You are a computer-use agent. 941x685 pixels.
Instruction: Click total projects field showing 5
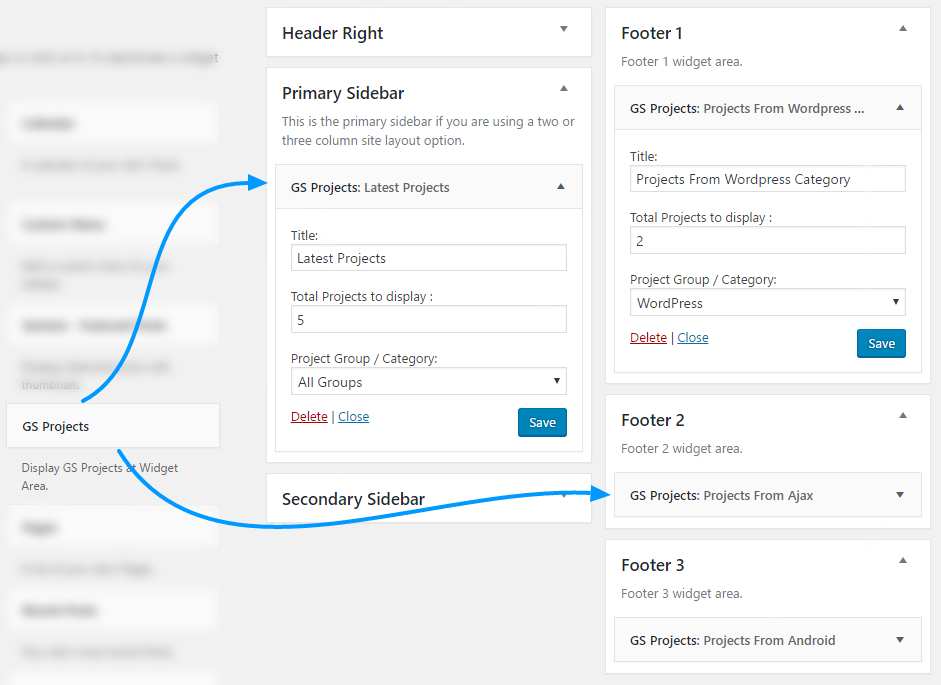429,320
